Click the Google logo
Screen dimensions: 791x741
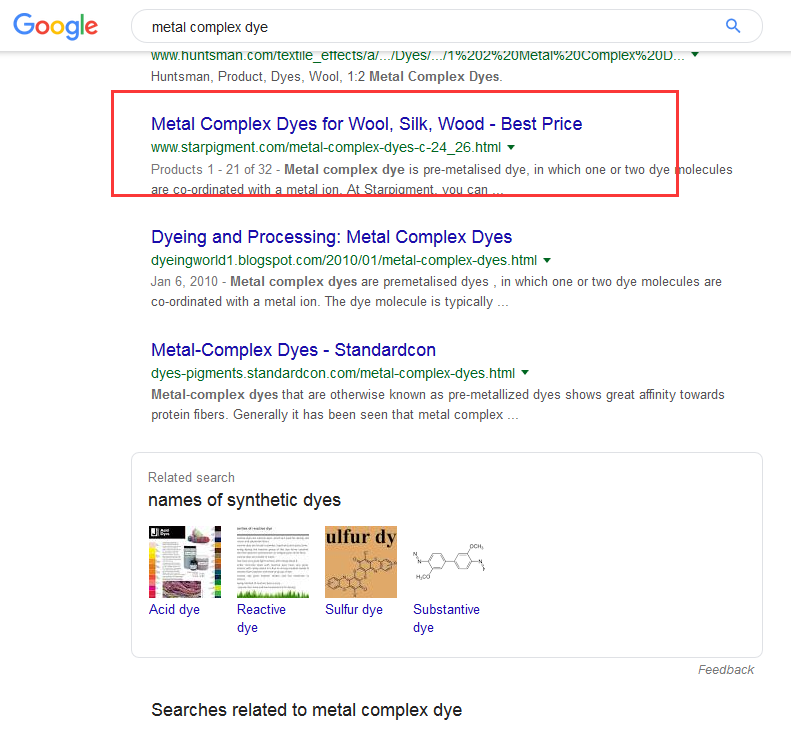(55, 26)
